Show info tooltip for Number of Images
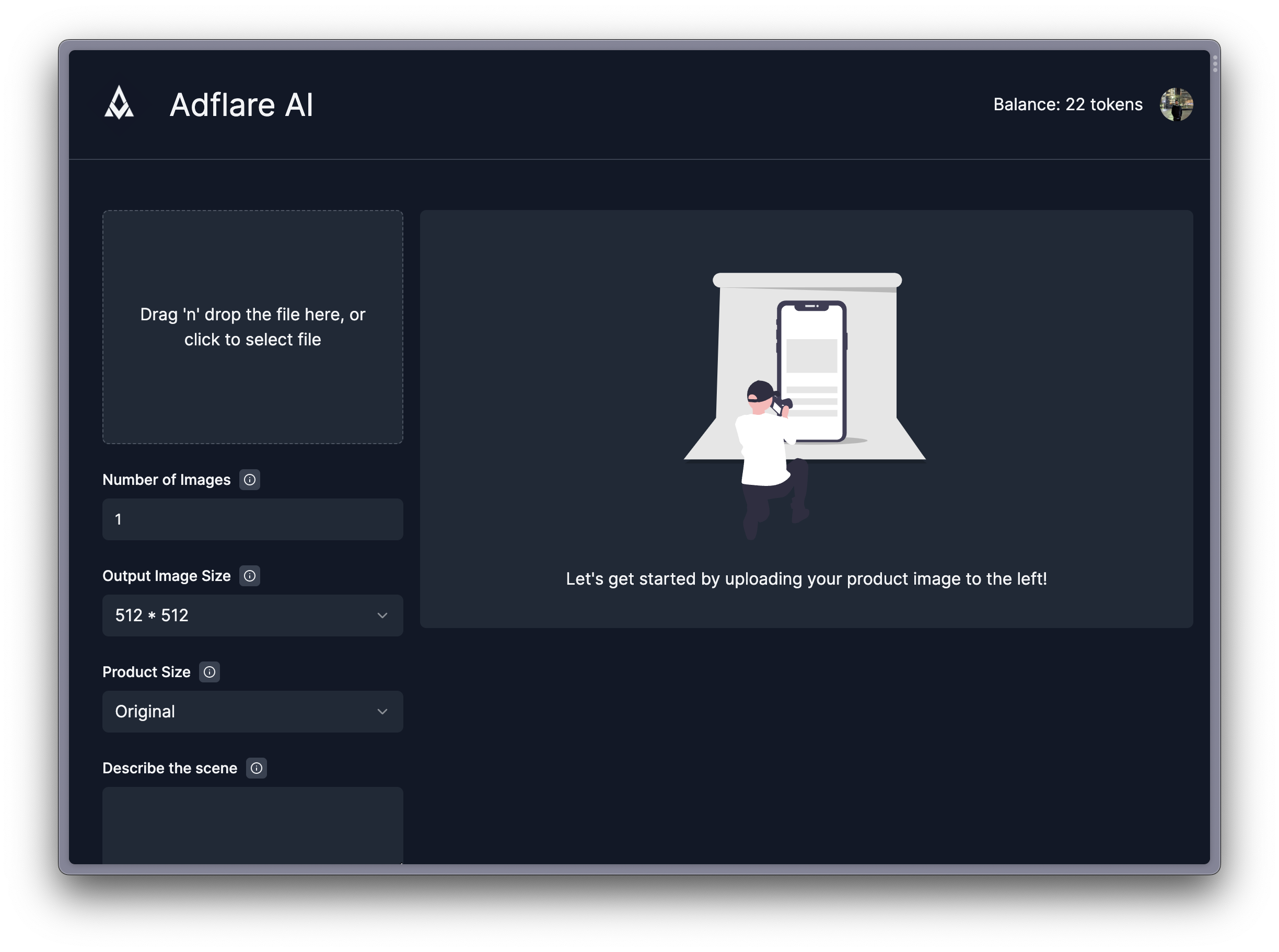The image size is (1279, 952). click(x=249, y=480)
